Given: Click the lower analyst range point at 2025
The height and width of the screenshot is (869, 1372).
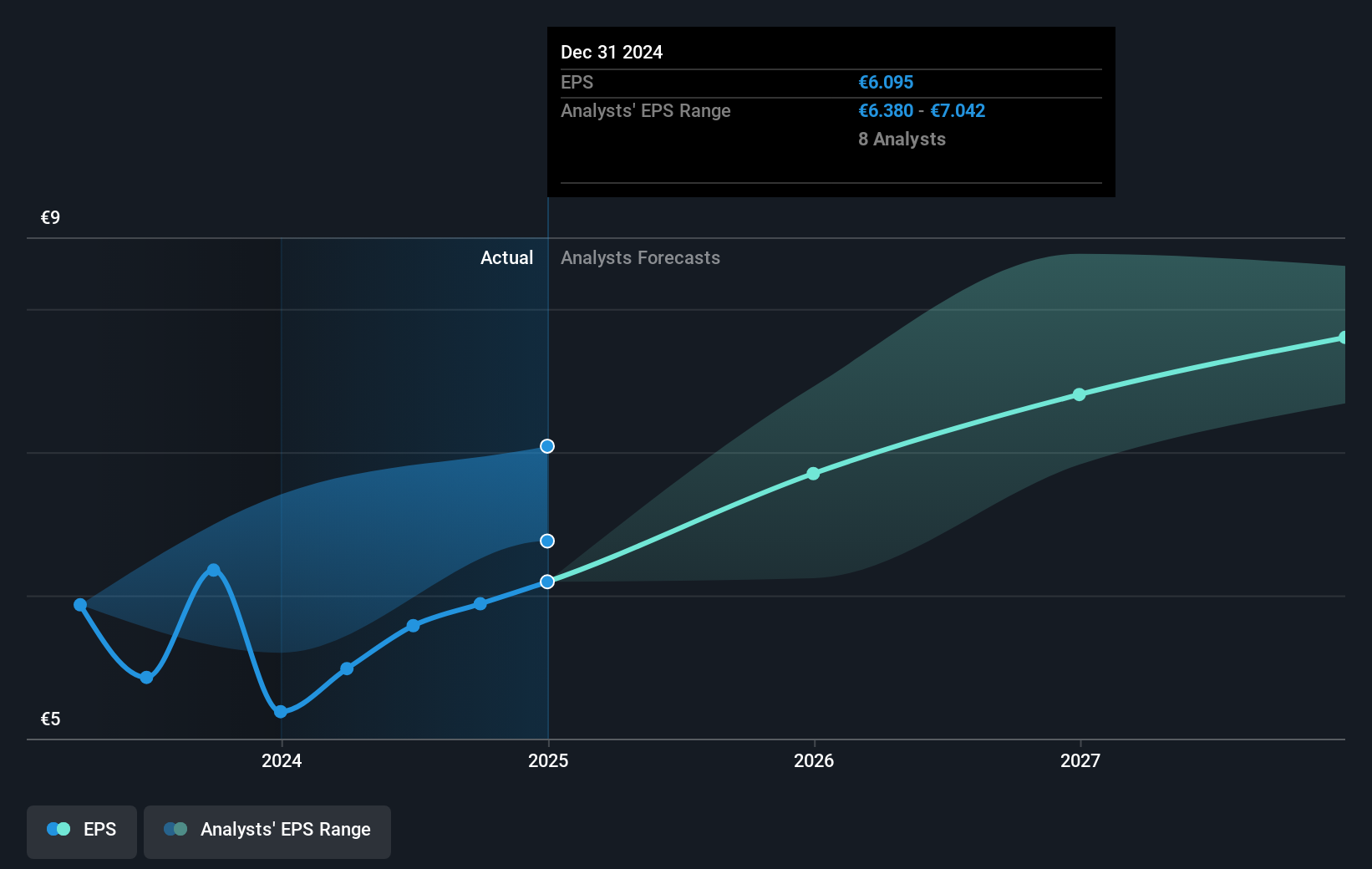Looking at the screenshot, I should (547, 541).
